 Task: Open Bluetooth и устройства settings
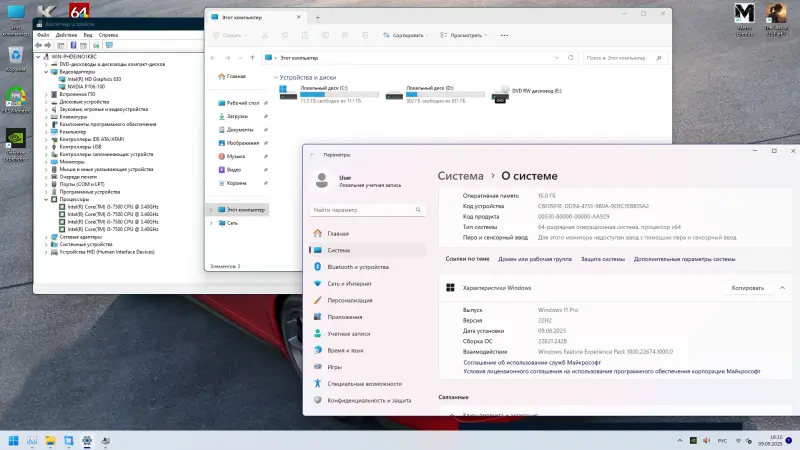[x=367, y=267]
